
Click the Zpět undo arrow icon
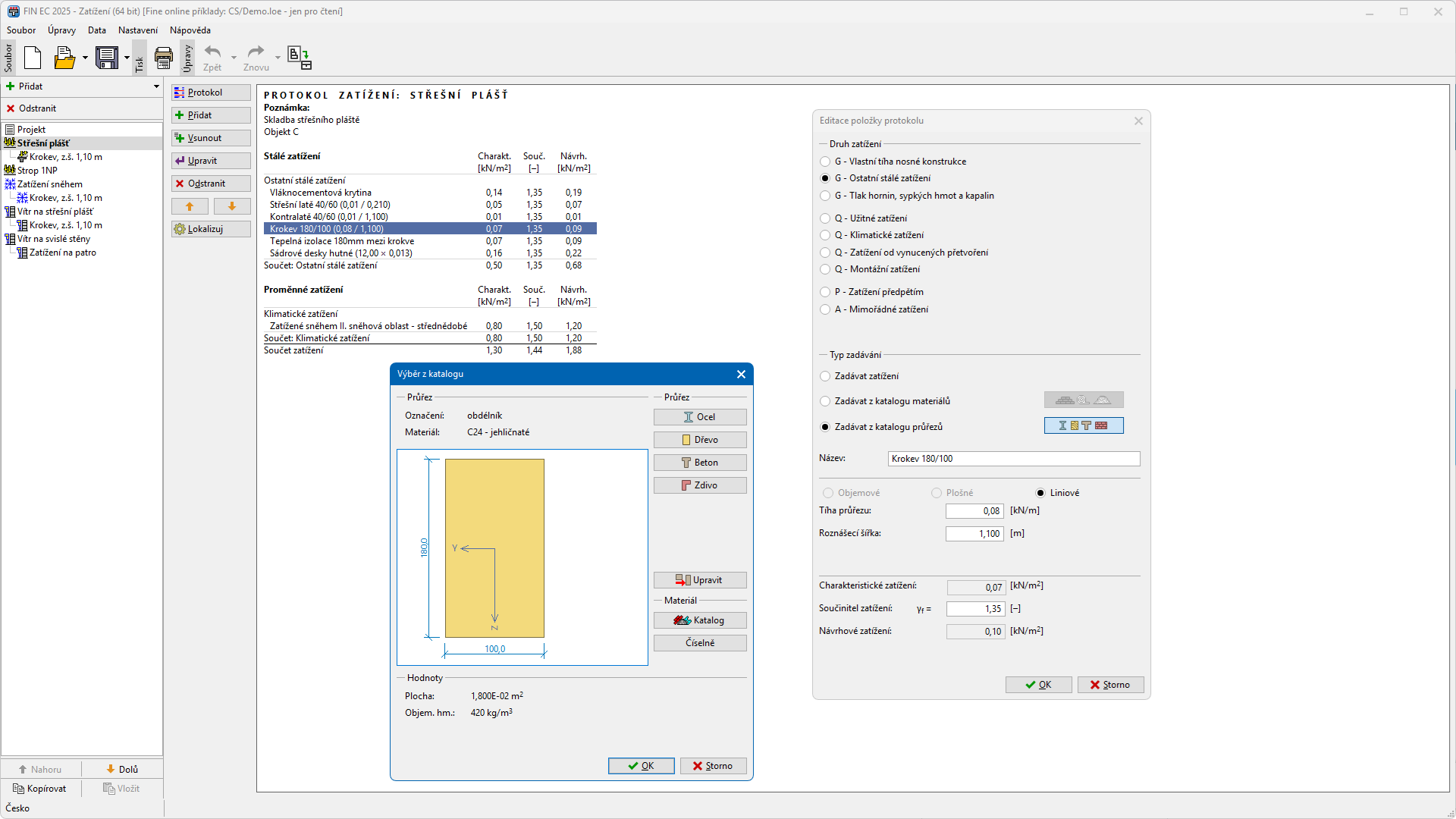click(x=213, y=53)
